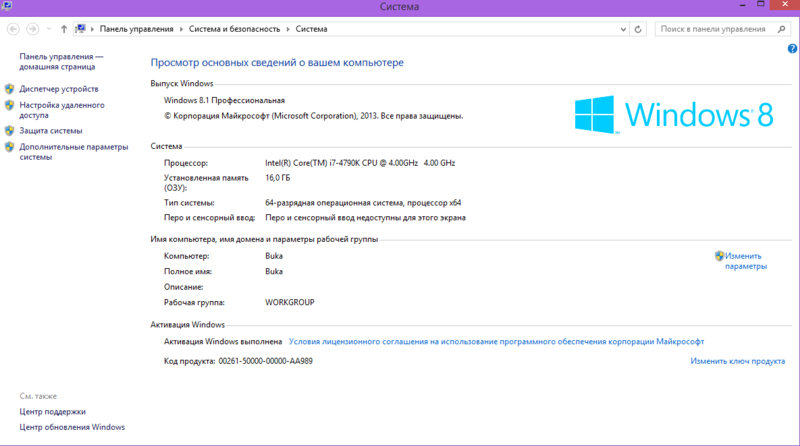Viewport: 800px width, 446px height.
Task: Go forward with the forward arrow
Action: (33, 29)
